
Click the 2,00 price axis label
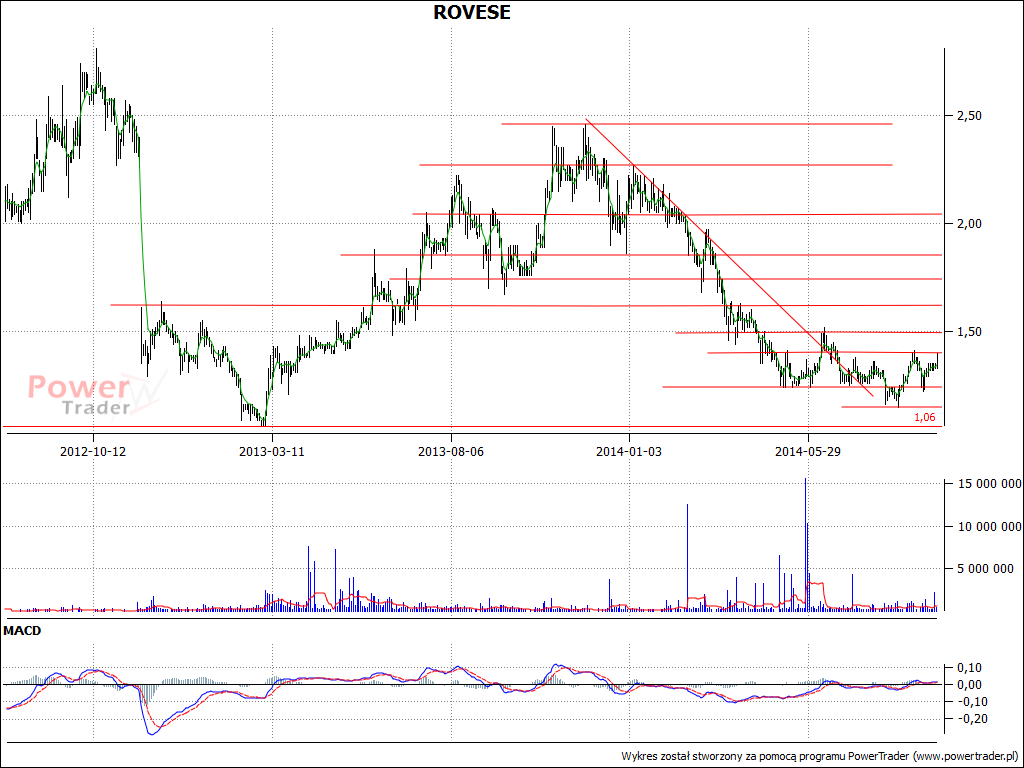[968, 223]
